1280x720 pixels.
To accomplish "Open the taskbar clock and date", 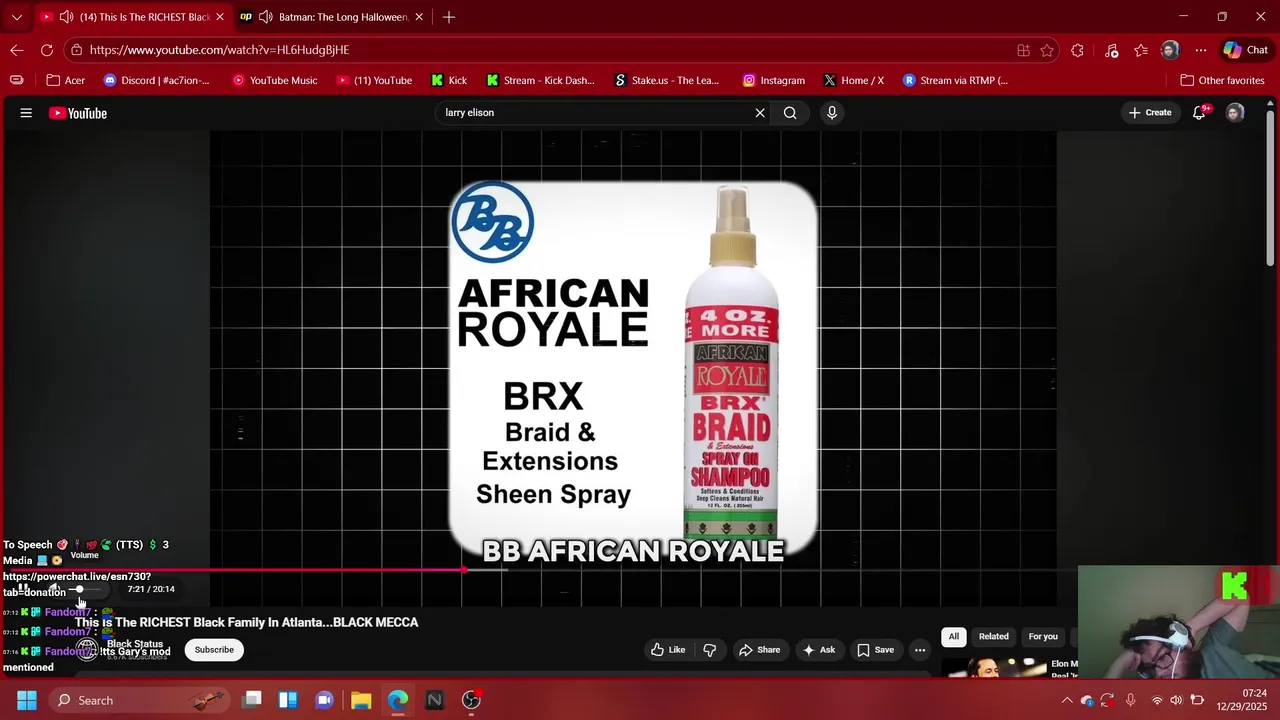I will tap(1241, 700).
